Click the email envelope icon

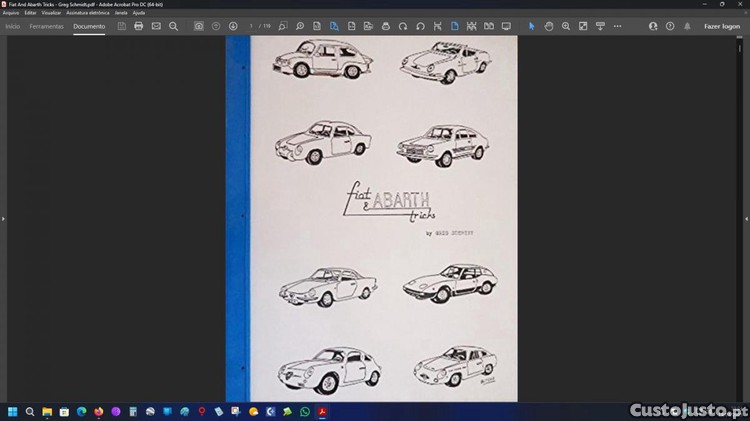pyautogui.click(x=156, y=26)
